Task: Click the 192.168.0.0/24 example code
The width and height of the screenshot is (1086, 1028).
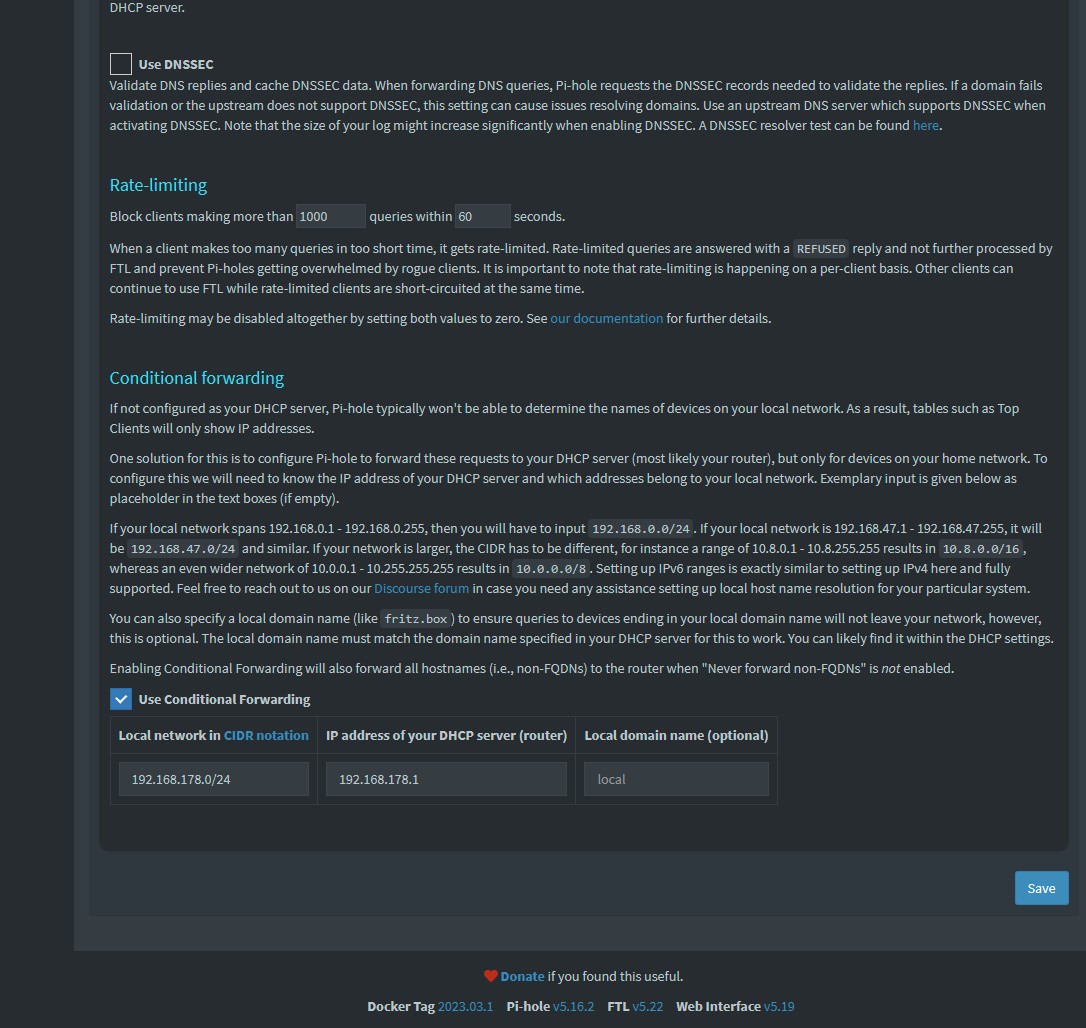Action: (x=641, y=529)
